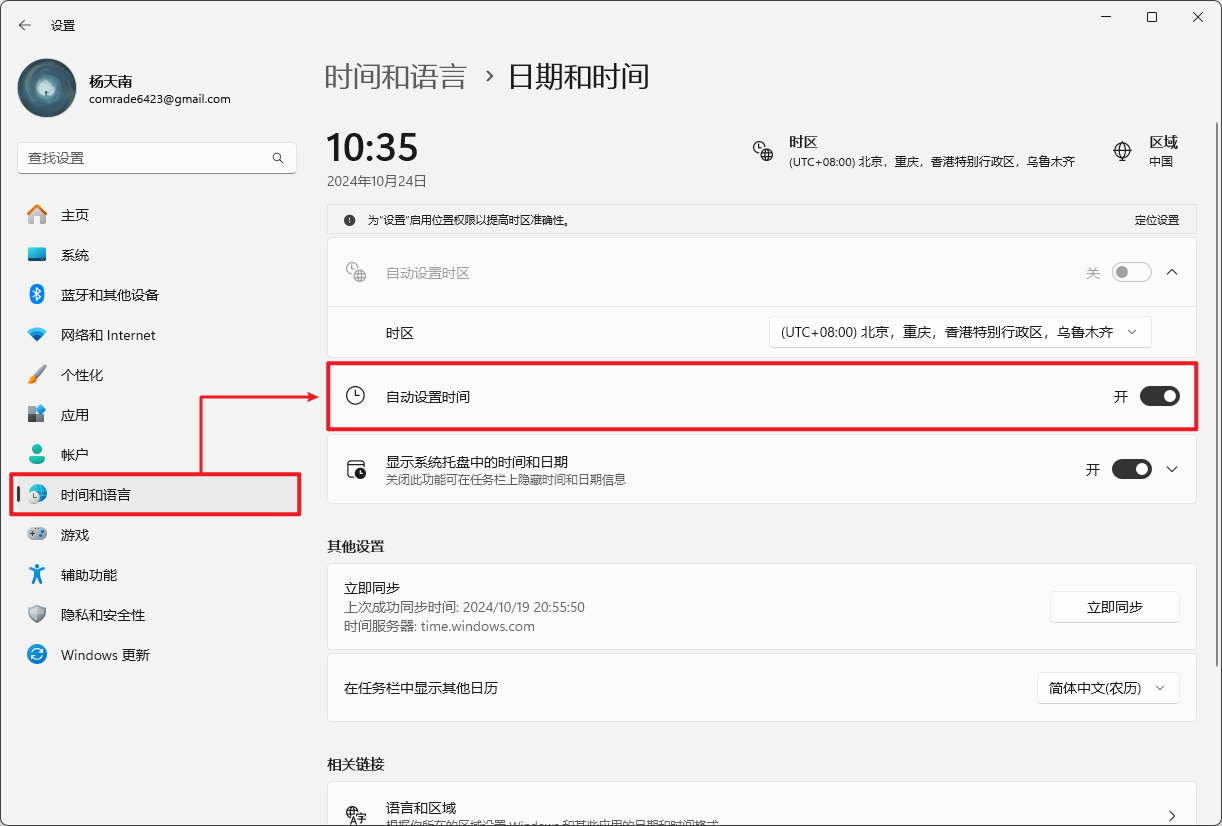
Task: Maximize the settings window
Action: 1152,18
